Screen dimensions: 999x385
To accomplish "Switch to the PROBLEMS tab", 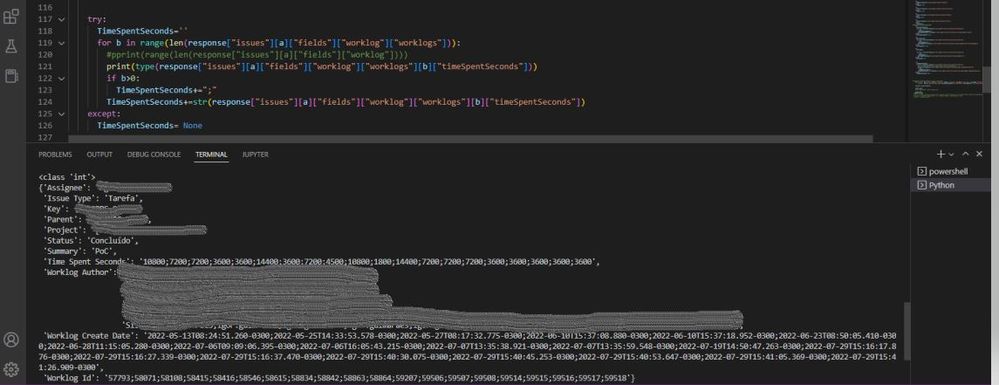I will coord(55,155).
